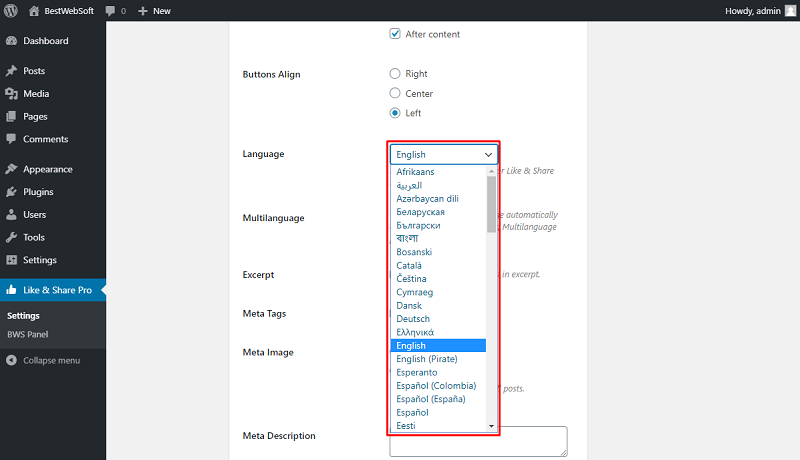The image size is (800, 460).
Task: Click the Collapse menu arrow icon
Action: click(x=11, y=361)
